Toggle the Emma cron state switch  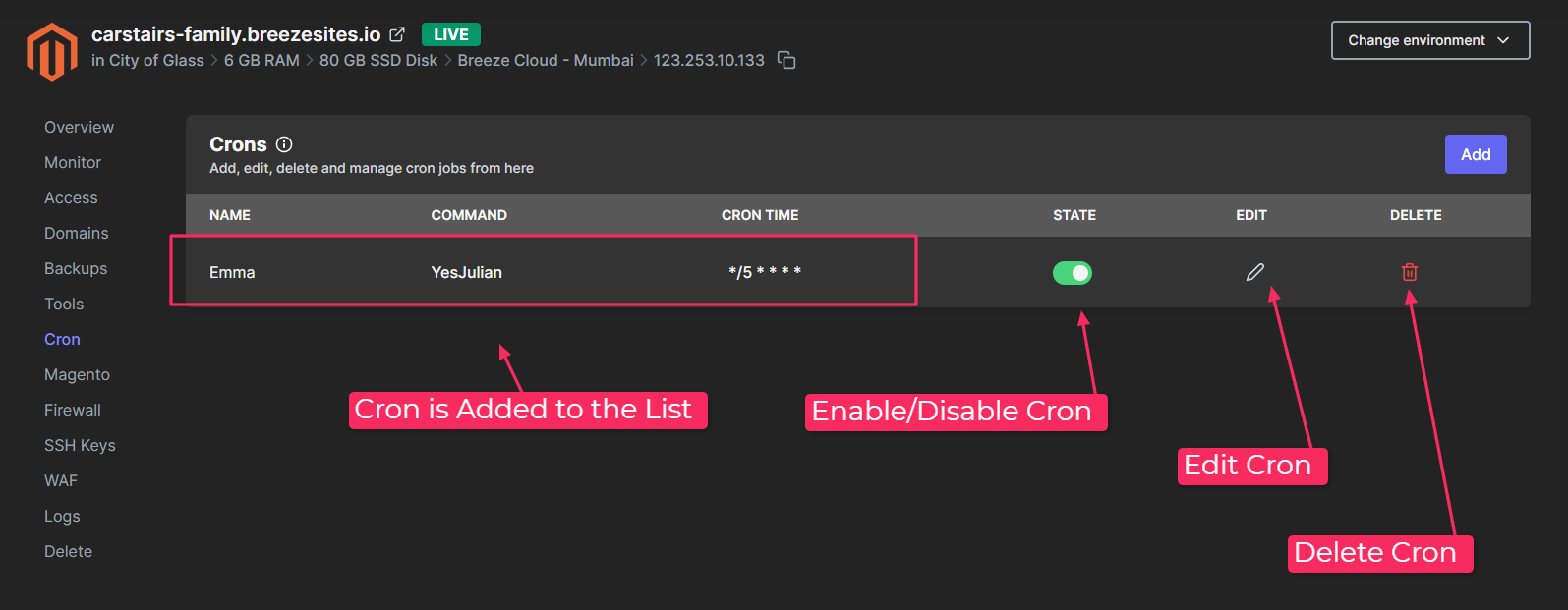(1073, 273)
